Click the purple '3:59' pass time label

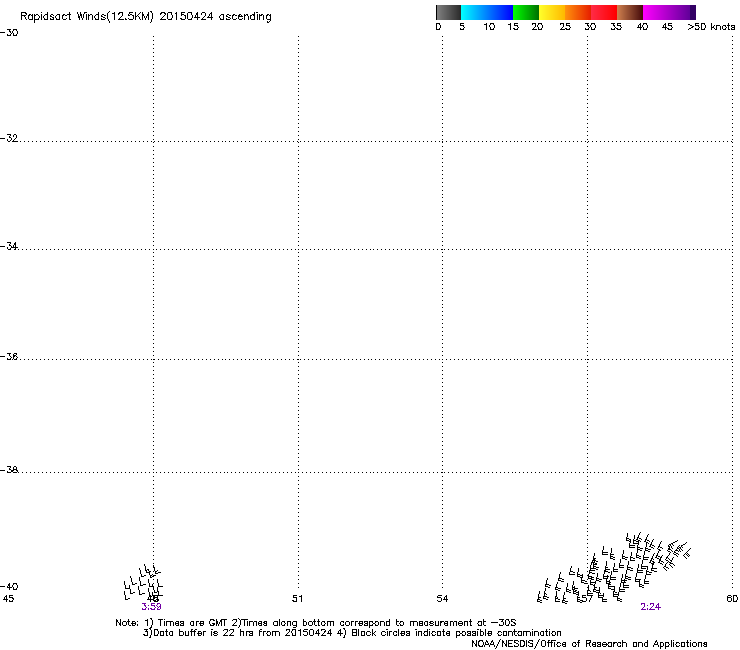point(151,607)
